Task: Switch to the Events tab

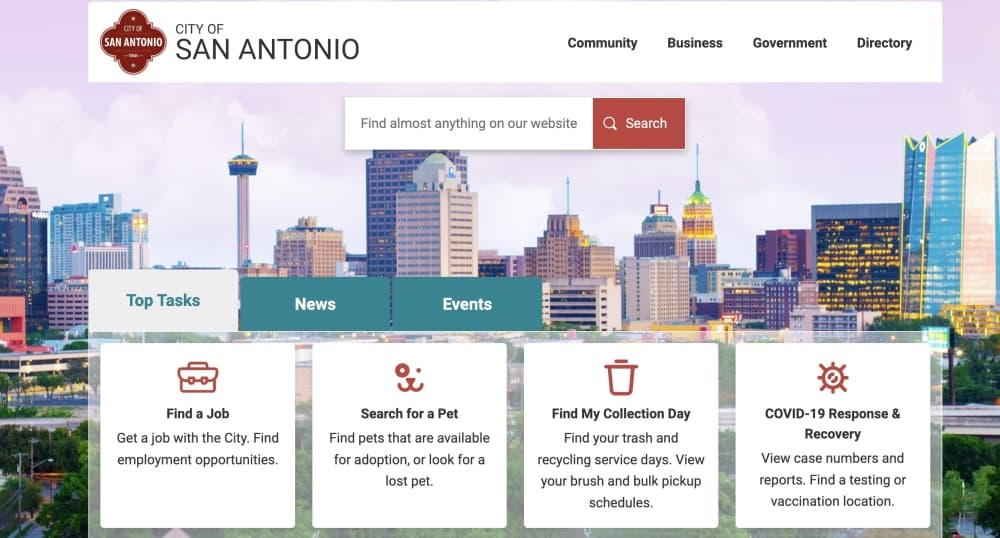Action: coord(467,304)
